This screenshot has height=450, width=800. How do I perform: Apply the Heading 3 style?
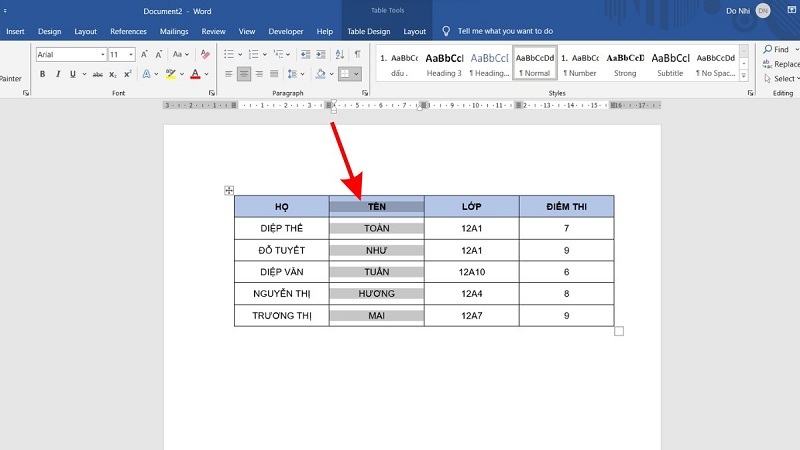[443, 64]
